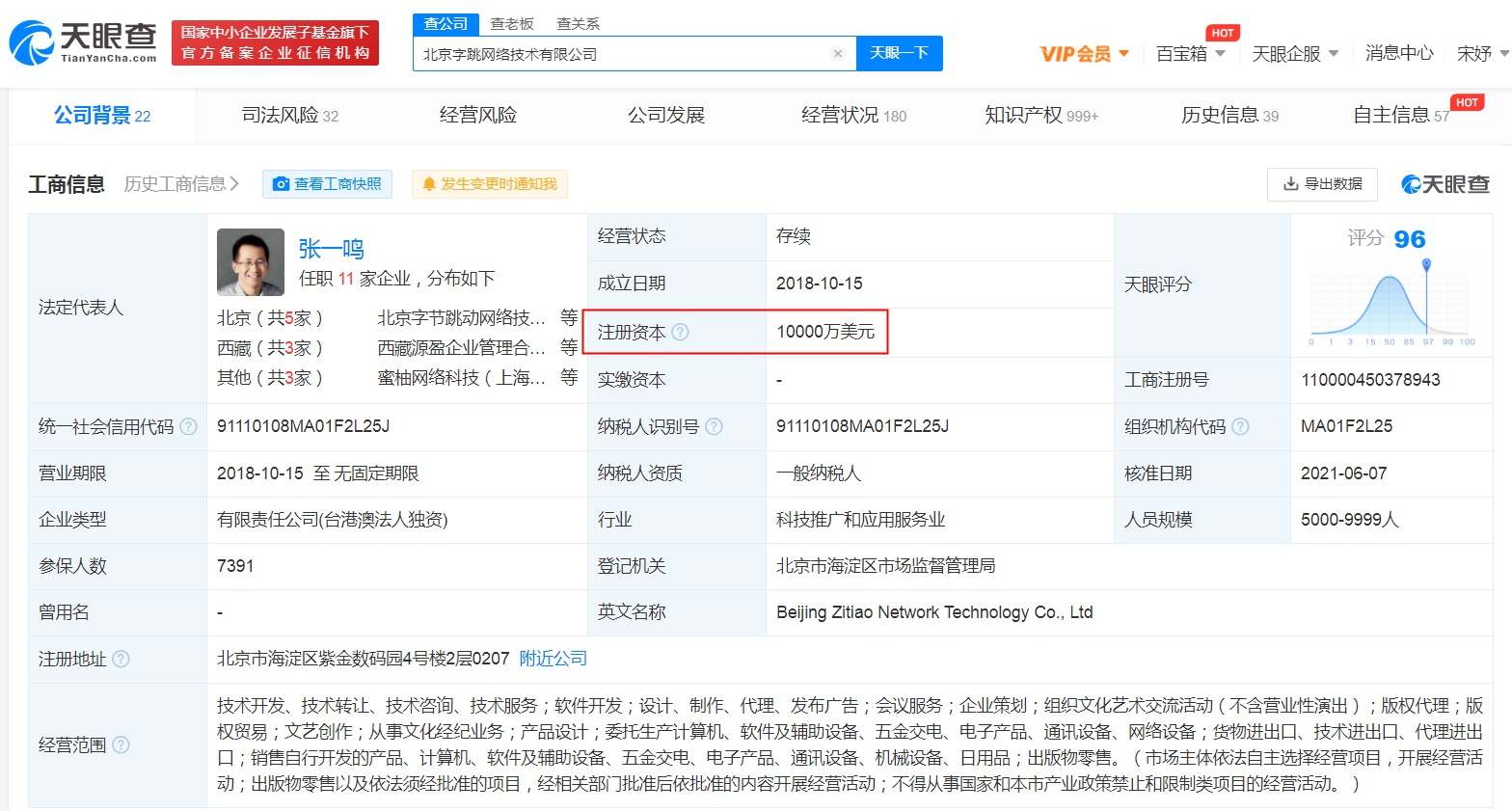The width and height of the screenshot is (1512, 811).
Task: Click the 附近公司 link
Action: pyautogui.click(x=553, y=659)
